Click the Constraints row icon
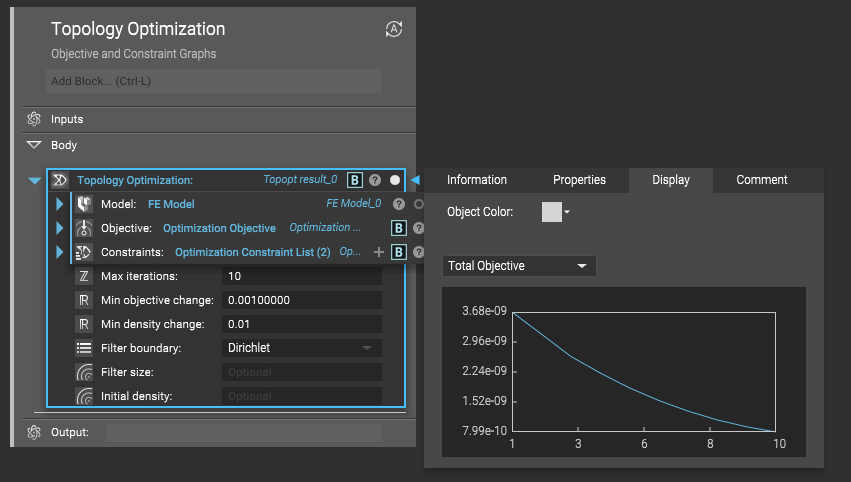 point(84,252)
